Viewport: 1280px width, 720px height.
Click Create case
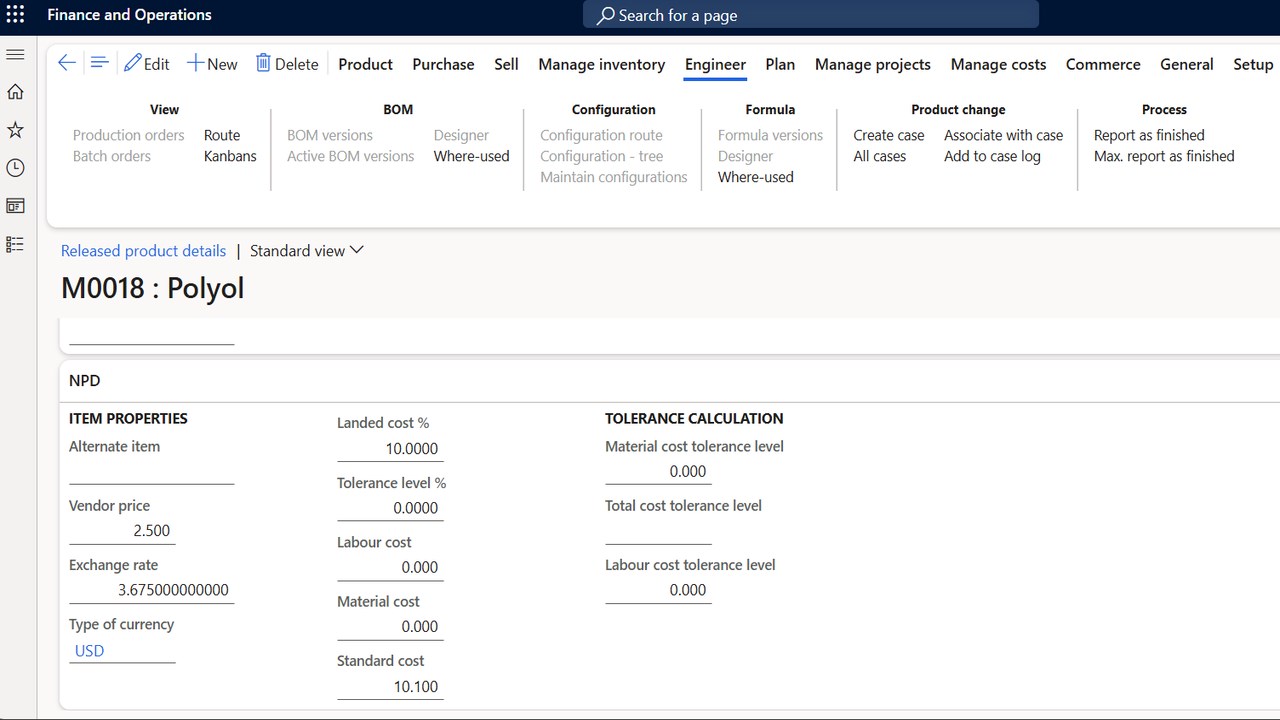(x=888, y=135)
